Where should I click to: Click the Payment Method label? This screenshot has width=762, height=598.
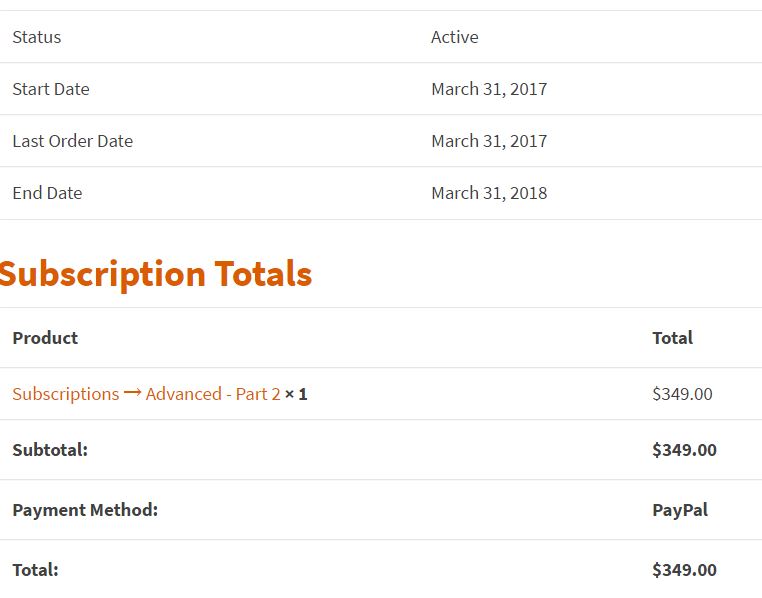(85, 510)
